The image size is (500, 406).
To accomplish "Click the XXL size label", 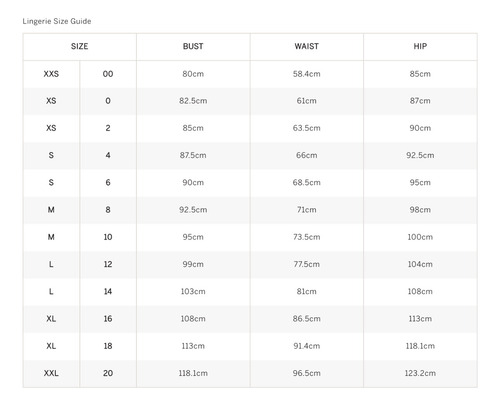I will coord(51,373).
